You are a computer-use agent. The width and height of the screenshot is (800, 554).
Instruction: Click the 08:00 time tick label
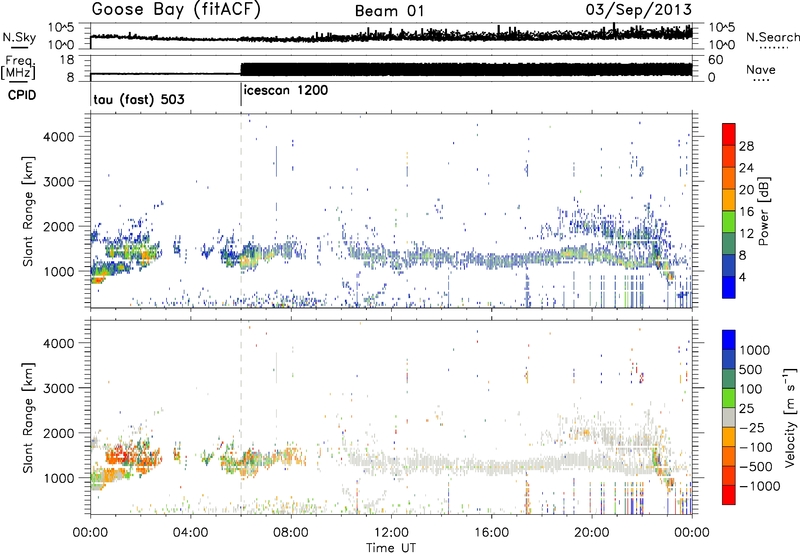[x=291, y=533]
